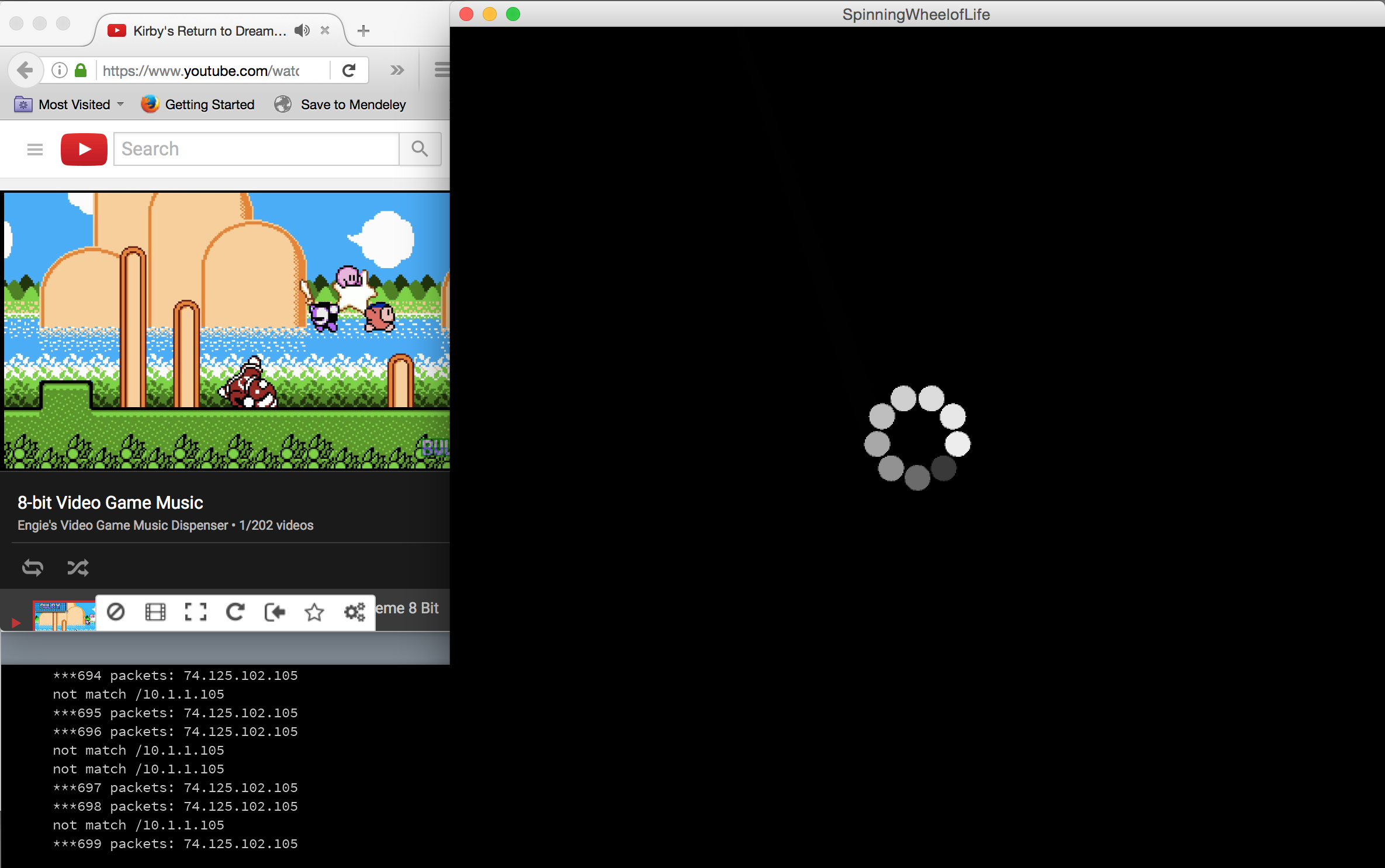Click the reload arrow in popup toolbar
This screenshot has width=1385, height=868.
pos(235,612)
